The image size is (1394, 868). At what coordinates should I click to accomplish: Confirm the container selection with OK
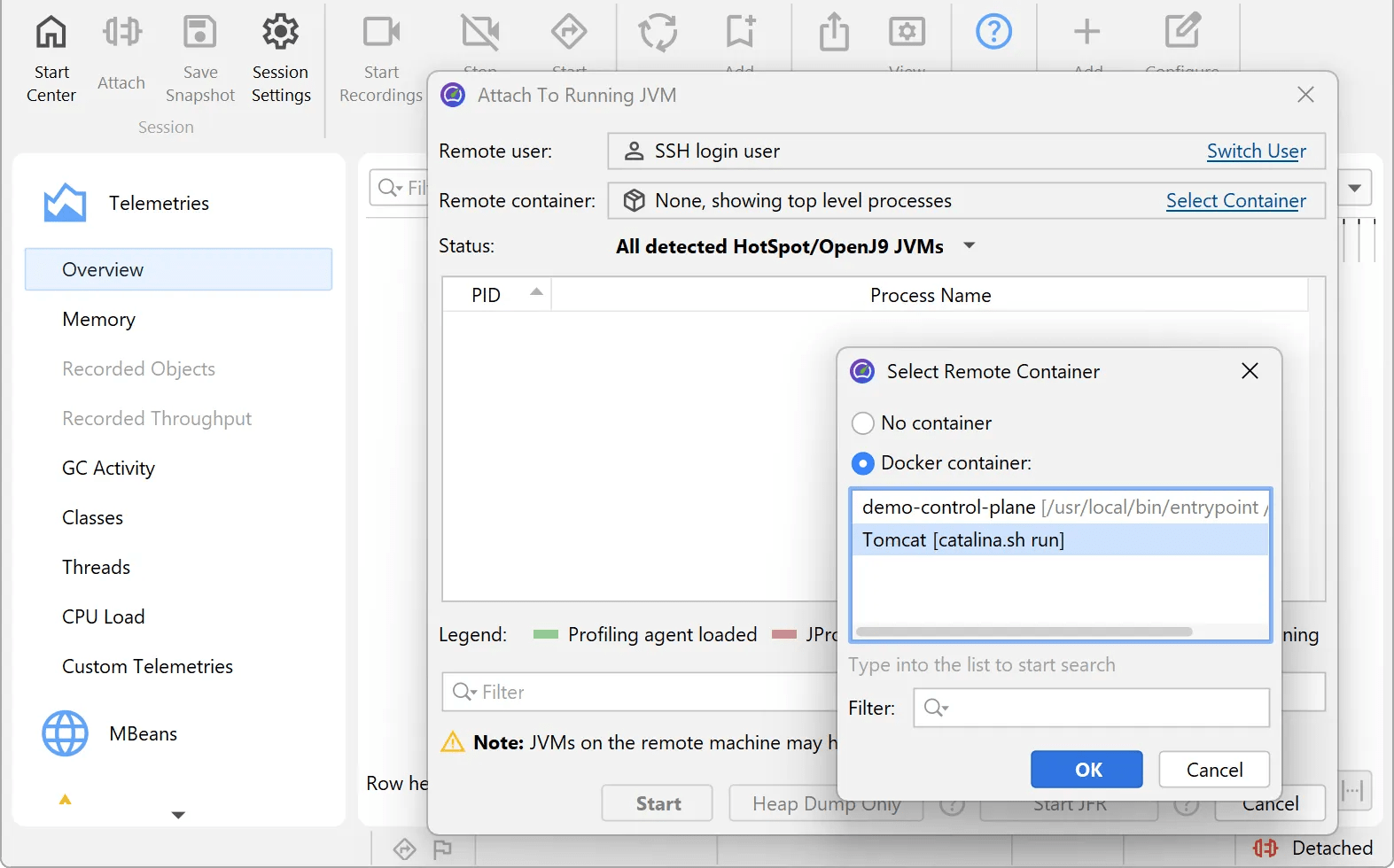coord(1086,770)
